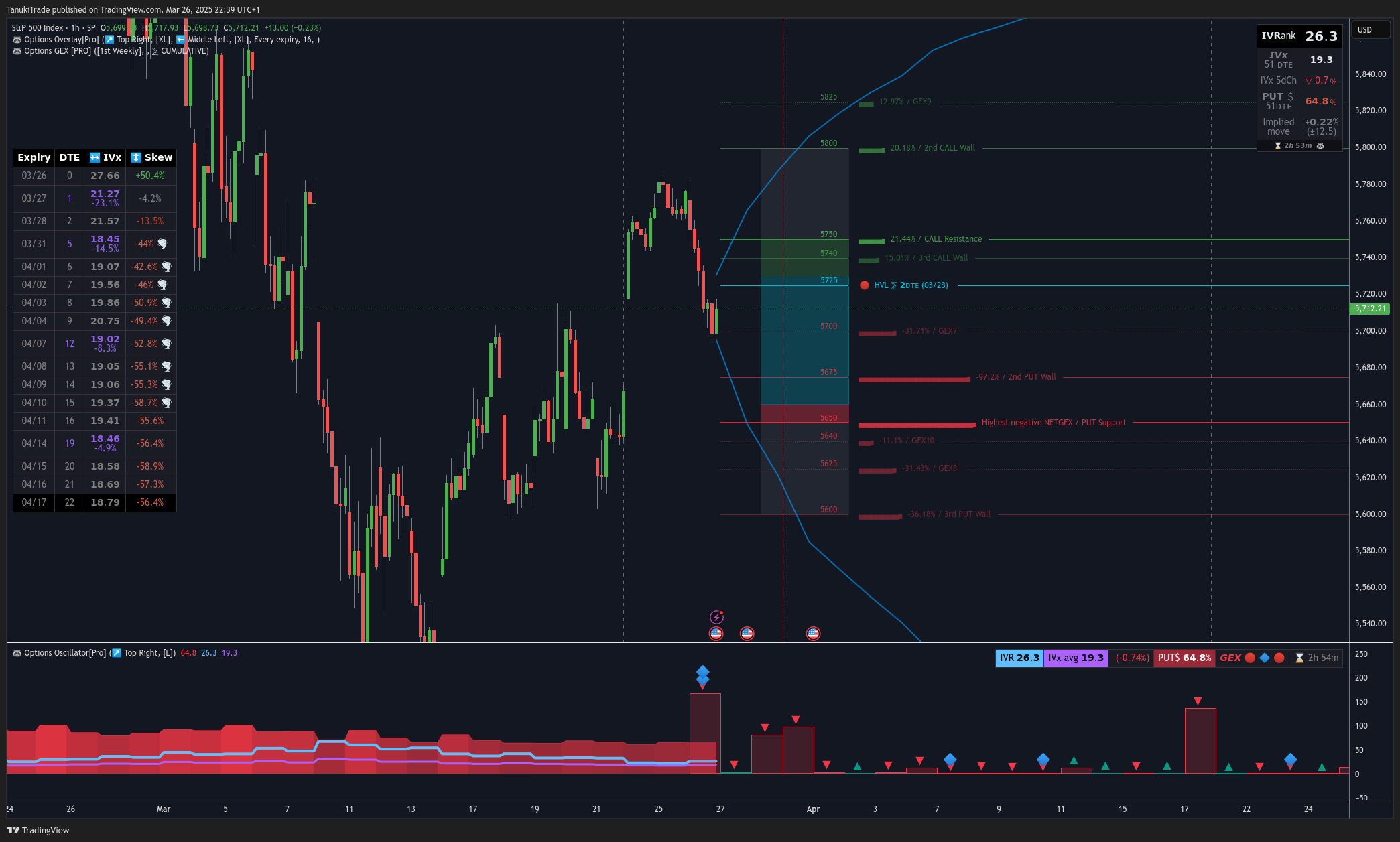Click the skew warning icon in 04/10 row

(166, 403)
